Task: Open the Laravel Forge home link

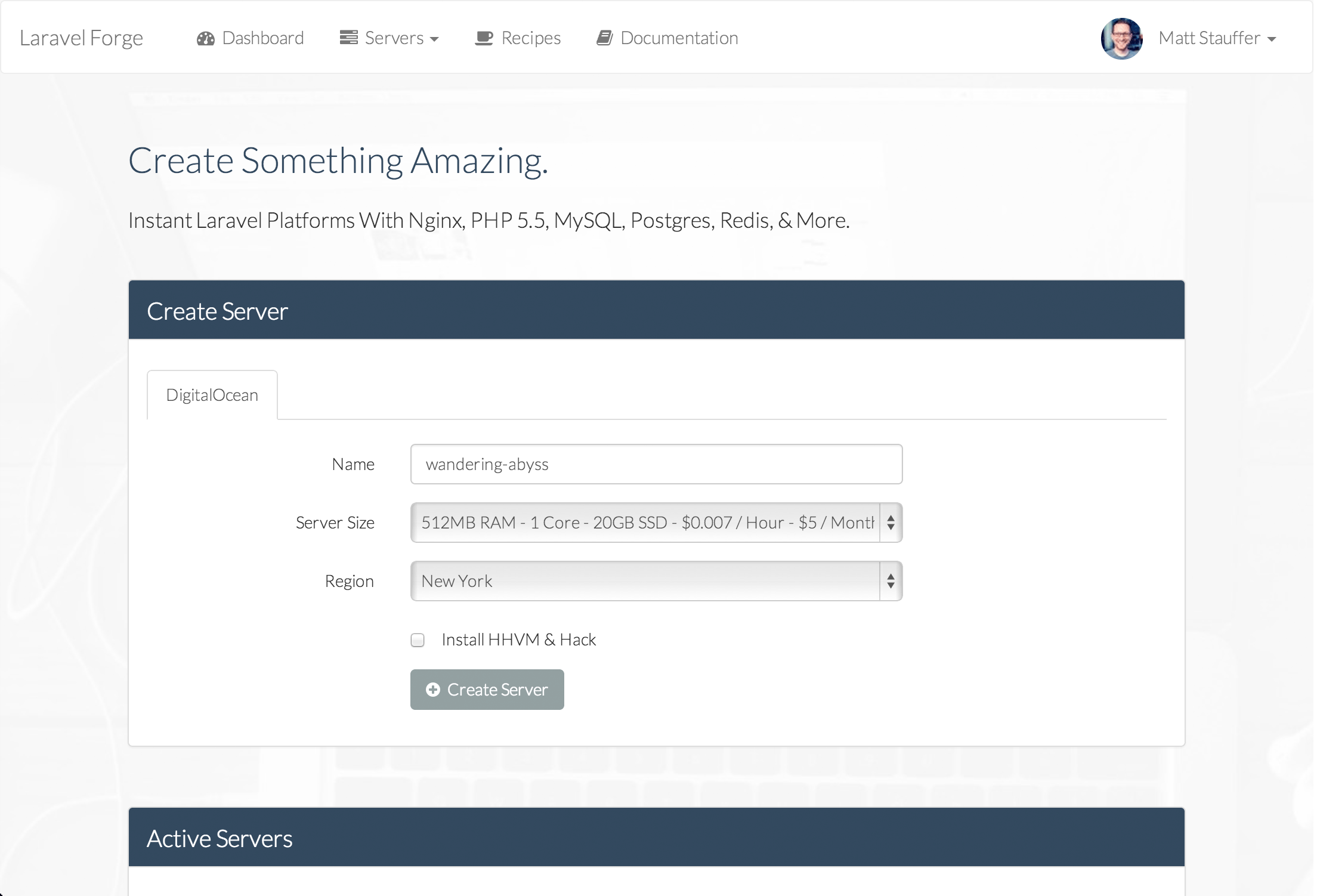Action: click(81, 38)
